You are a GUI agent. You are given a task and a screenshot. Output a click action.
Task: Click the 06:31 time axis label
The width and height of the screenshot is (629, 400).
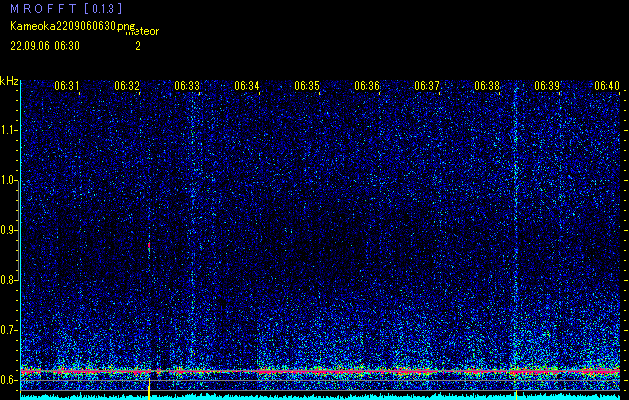point(67,85)
